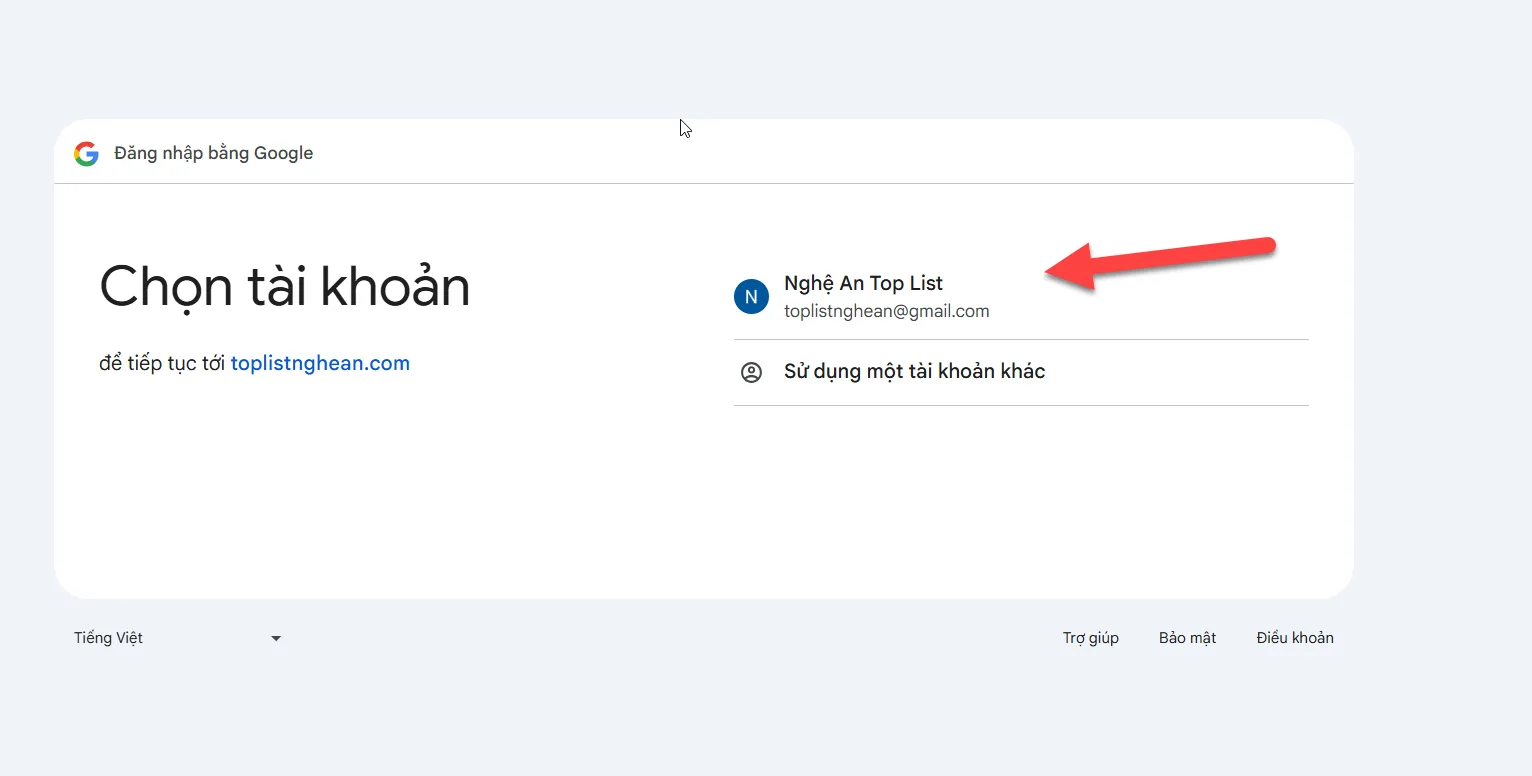Screen dimensions: 1532x776
Task: Open the Tiếng Việt language selector
Action: point(109,638)
